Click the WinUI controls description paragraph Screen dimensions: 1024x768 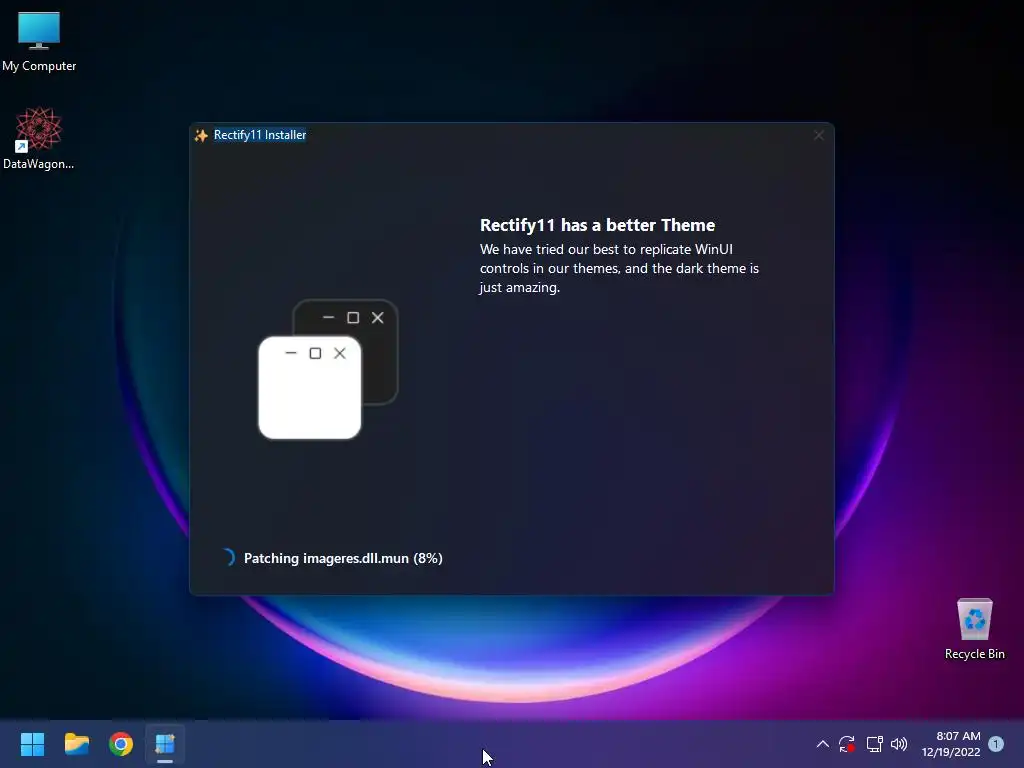point(619,268)
